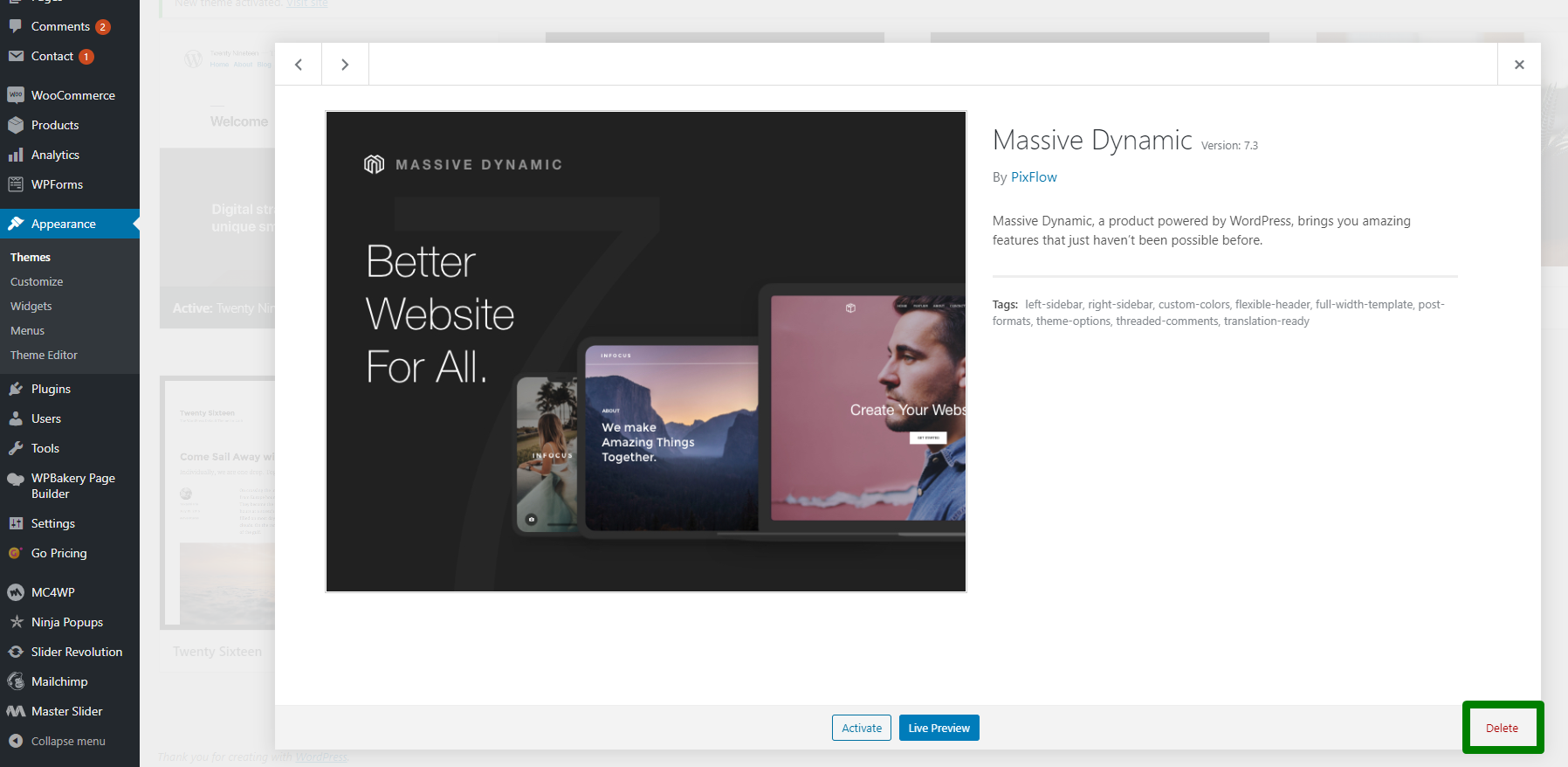Click the Slider Revolution refresh icon

pyautogui.click(x=16, y=652)
